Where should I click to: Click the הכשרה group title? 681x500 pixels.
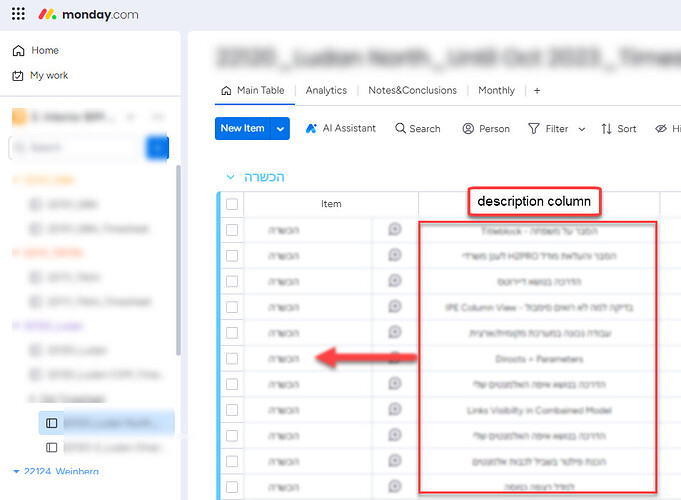pos(264,177)
